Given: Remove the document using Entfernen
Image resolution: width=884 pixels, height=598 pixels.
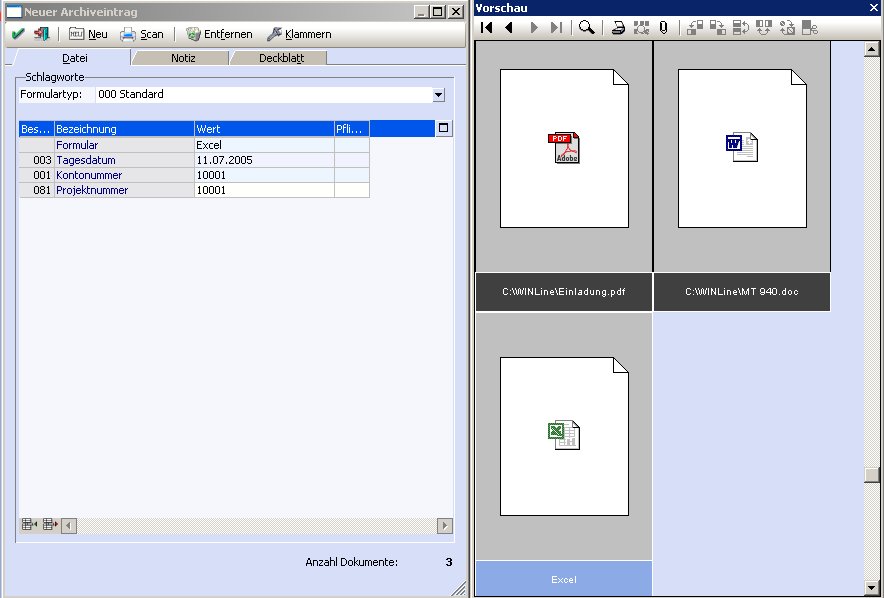Looking at the screenshot, I should pyautogui.click(x=219, y=34).
